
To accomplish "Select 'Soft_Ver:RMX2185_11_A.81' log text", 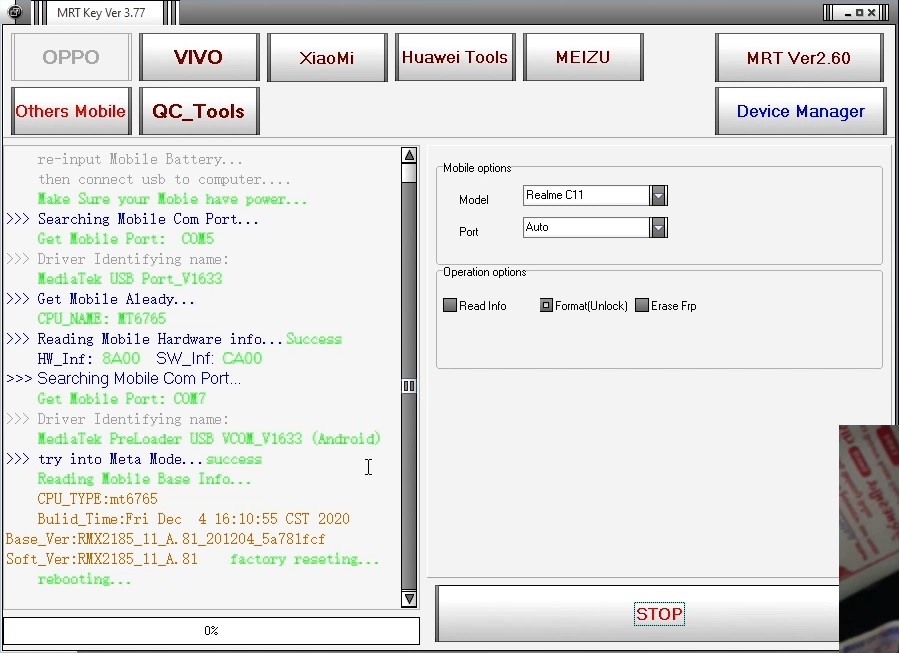I will coord(102,560).
